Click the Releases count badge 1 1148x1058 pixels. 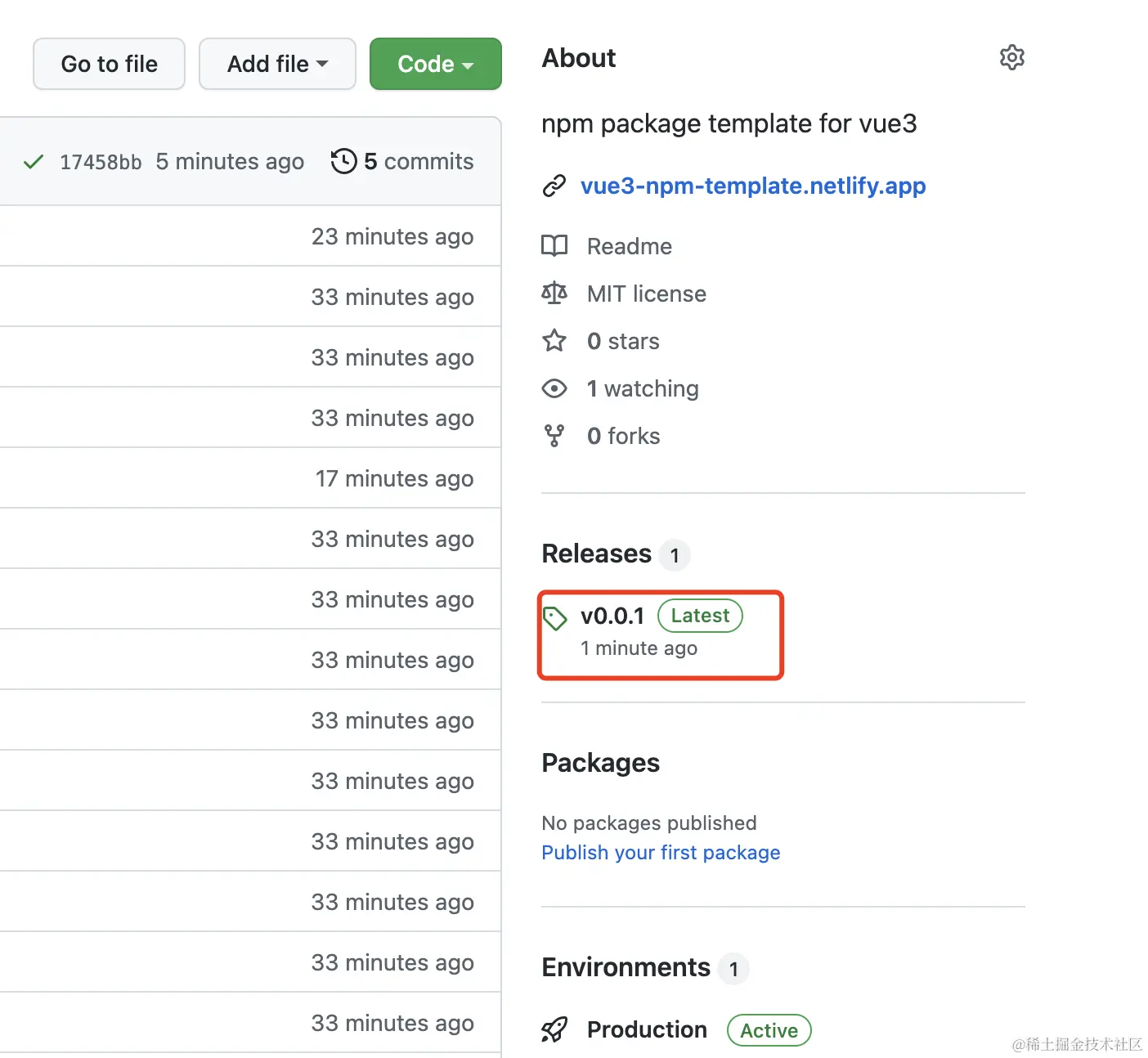[x=675, y=555]
